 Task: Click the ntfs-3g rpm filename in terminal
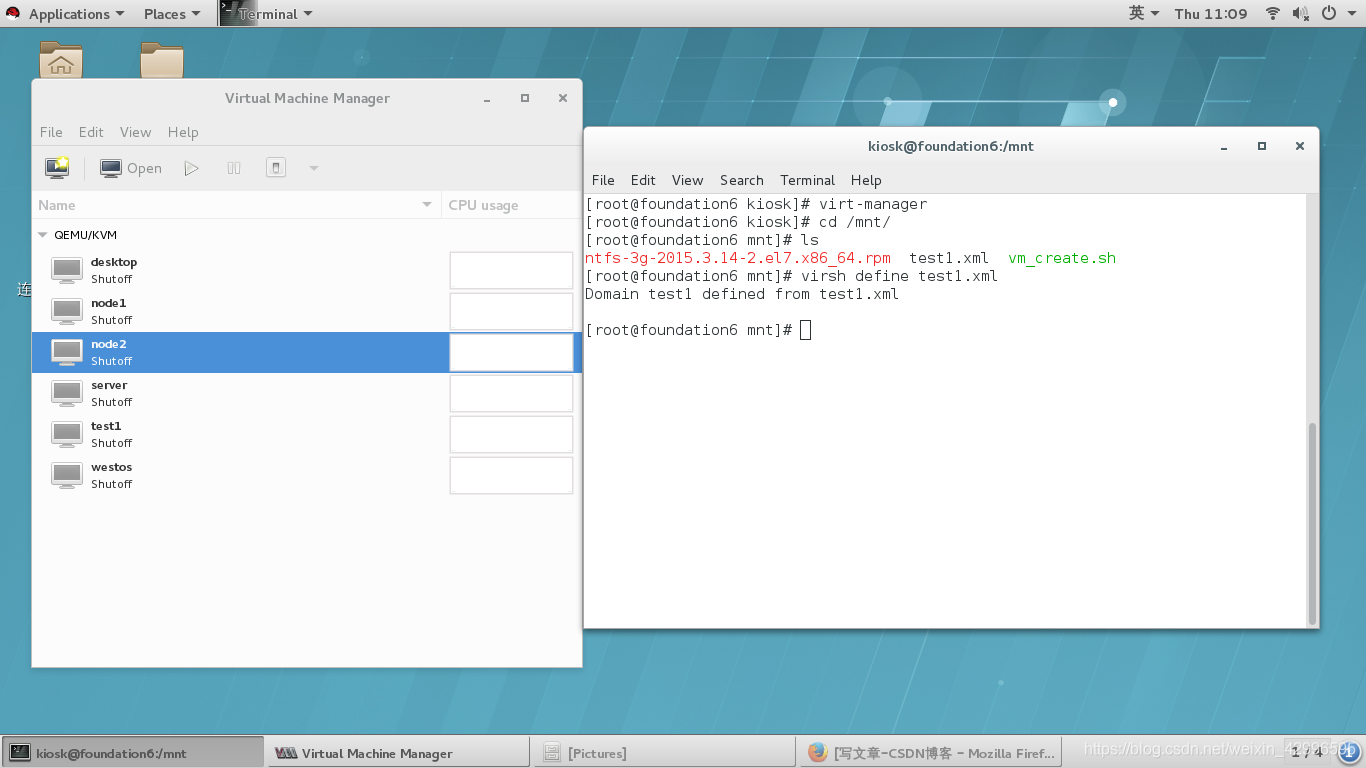[x=737, y=258]
